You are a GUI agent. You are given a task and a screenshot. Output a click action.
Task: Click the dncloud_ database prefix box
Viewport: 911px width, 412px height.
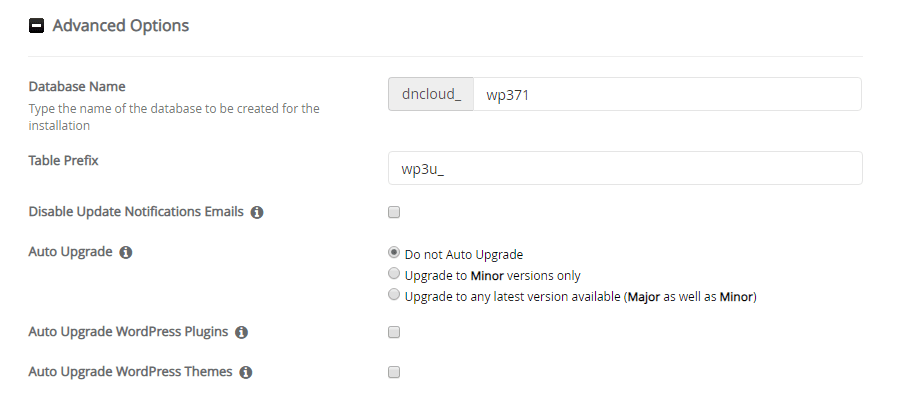pyautogui.click(x=431, y=94)
